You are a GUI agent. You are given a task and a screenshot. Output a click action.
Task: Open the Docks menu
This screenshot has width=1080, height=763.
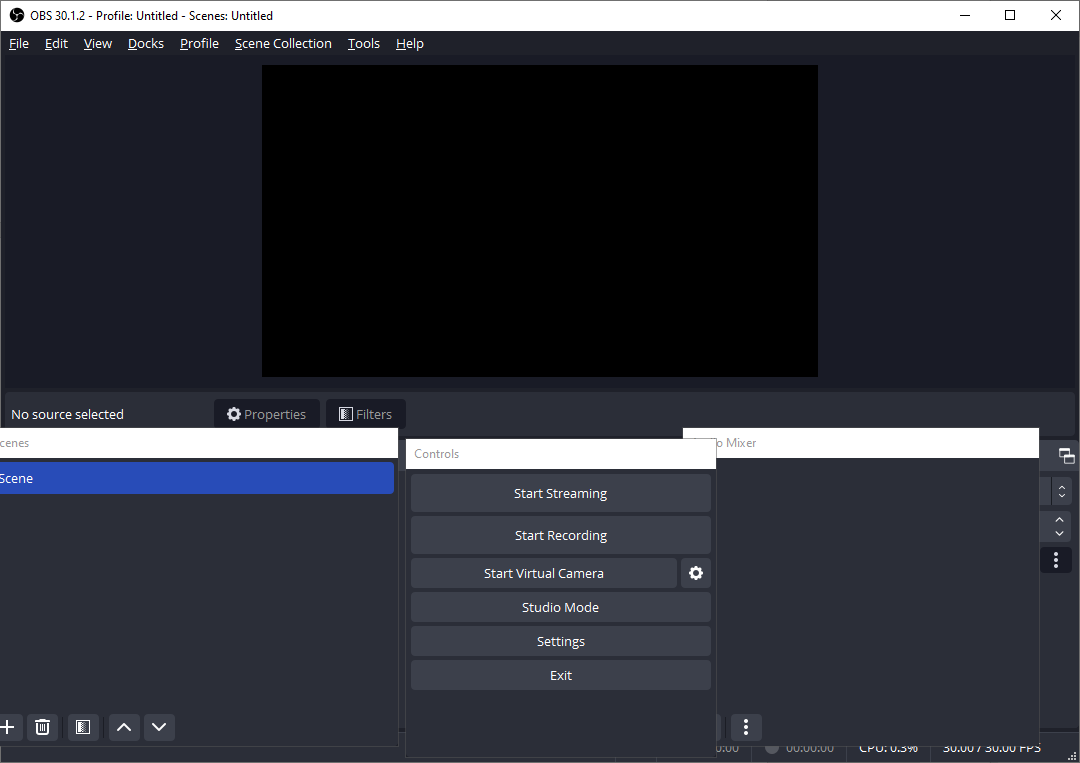(x=145, y=43)
